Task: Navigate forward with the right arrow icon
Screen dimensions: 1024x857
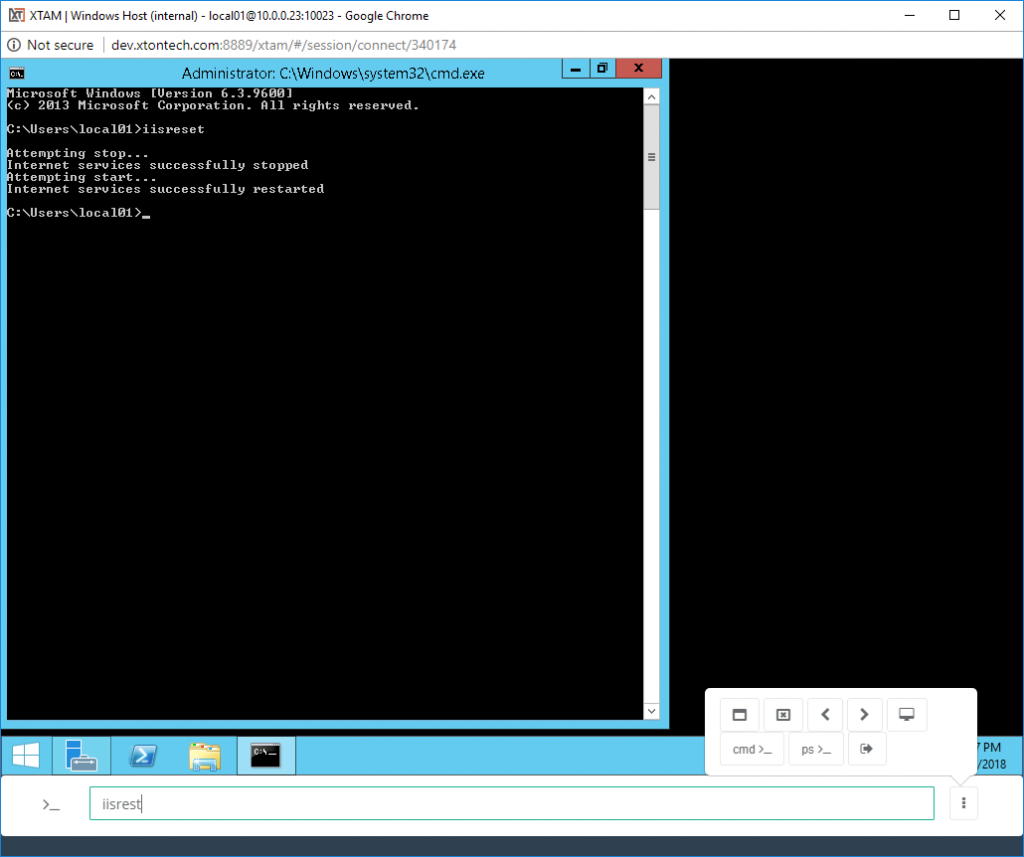Action: pyautogui.click(x=865, y=714)
